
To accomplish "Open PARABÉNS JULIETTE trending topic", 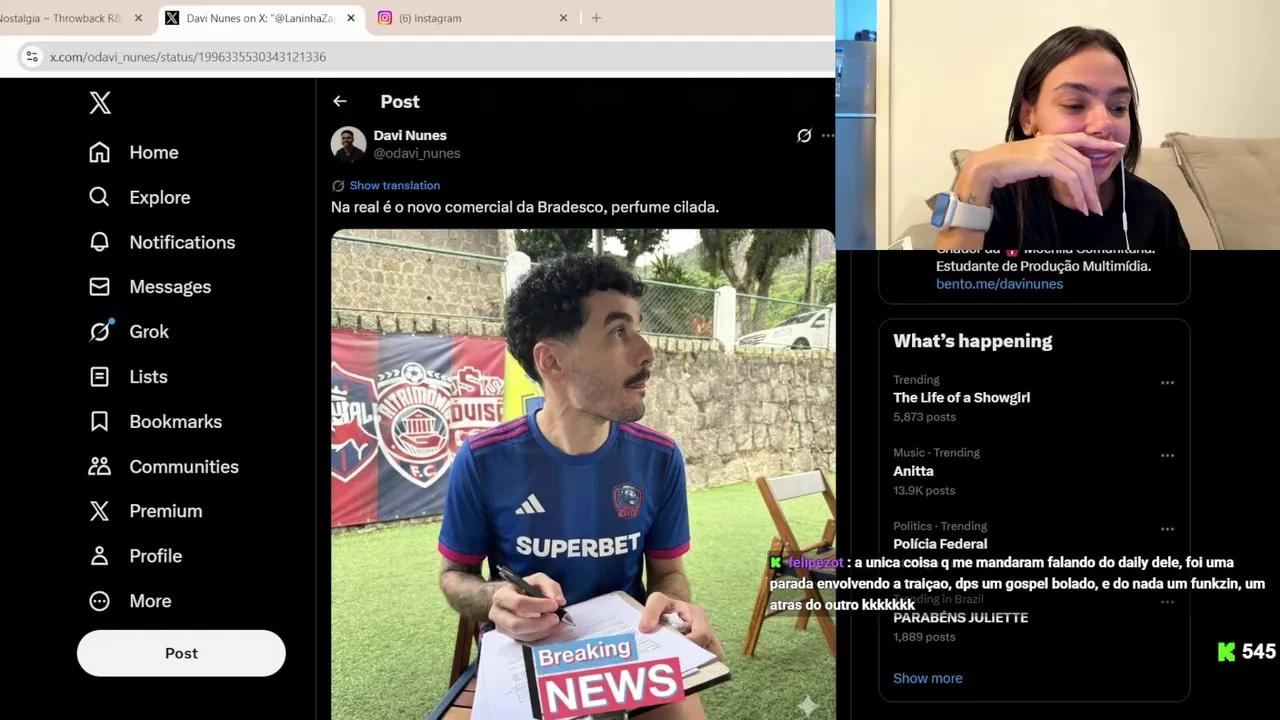I will [960, 618].
